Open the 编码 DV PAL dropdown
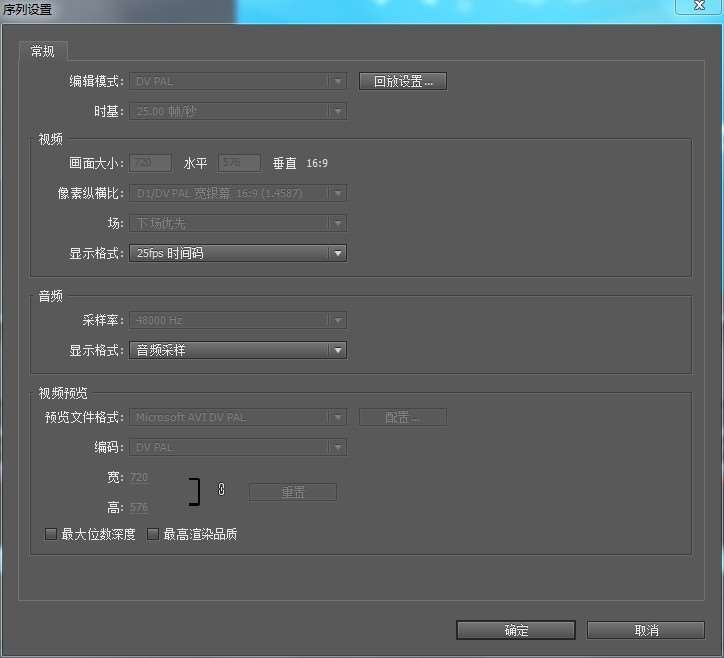724x658 pixels. (238, 447)
